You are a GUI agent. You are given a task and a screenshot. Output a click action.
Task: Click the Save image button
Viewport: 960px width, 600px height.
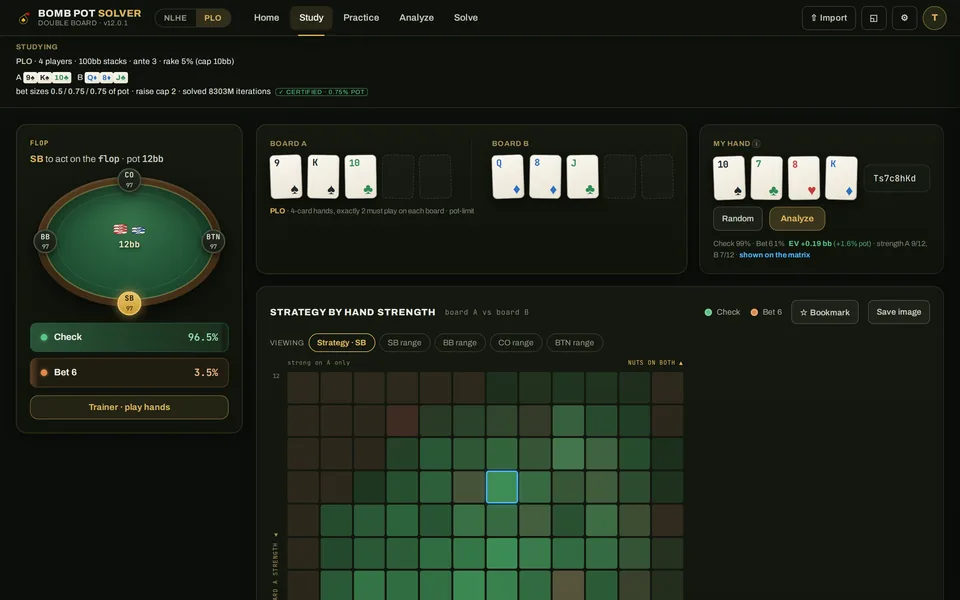899,312
